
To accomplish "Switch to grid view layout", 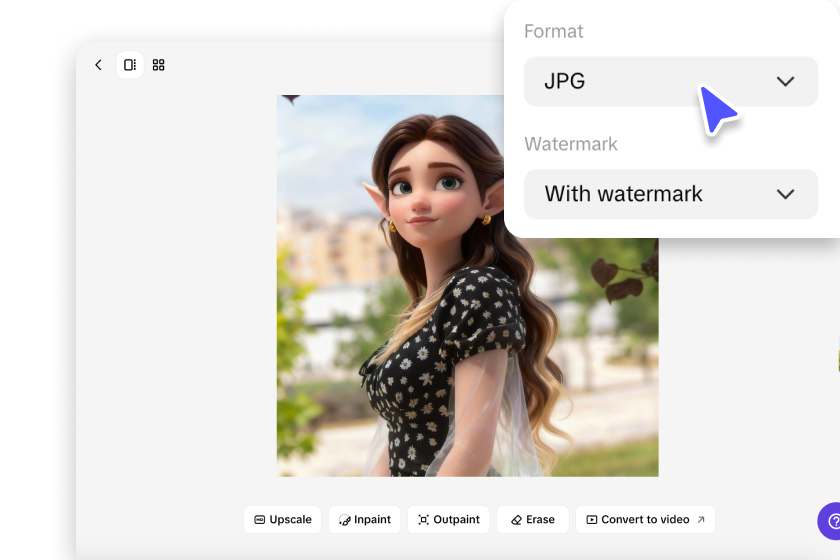I will [x=158, y=65].
